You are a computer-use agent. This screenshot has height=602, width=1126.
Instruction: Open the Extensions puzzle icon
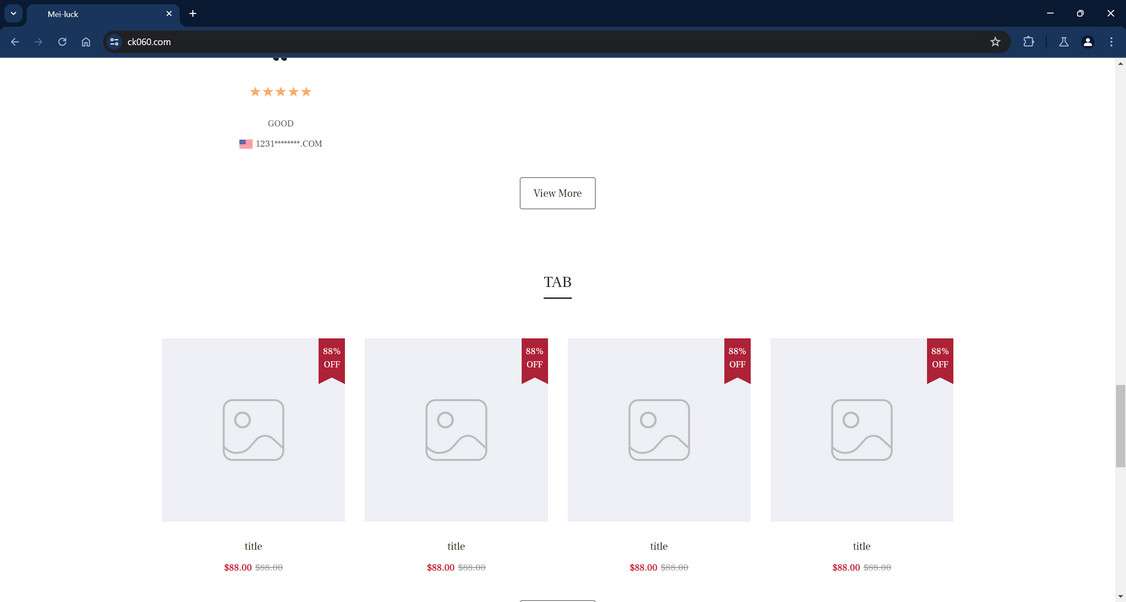point(1028,42)
